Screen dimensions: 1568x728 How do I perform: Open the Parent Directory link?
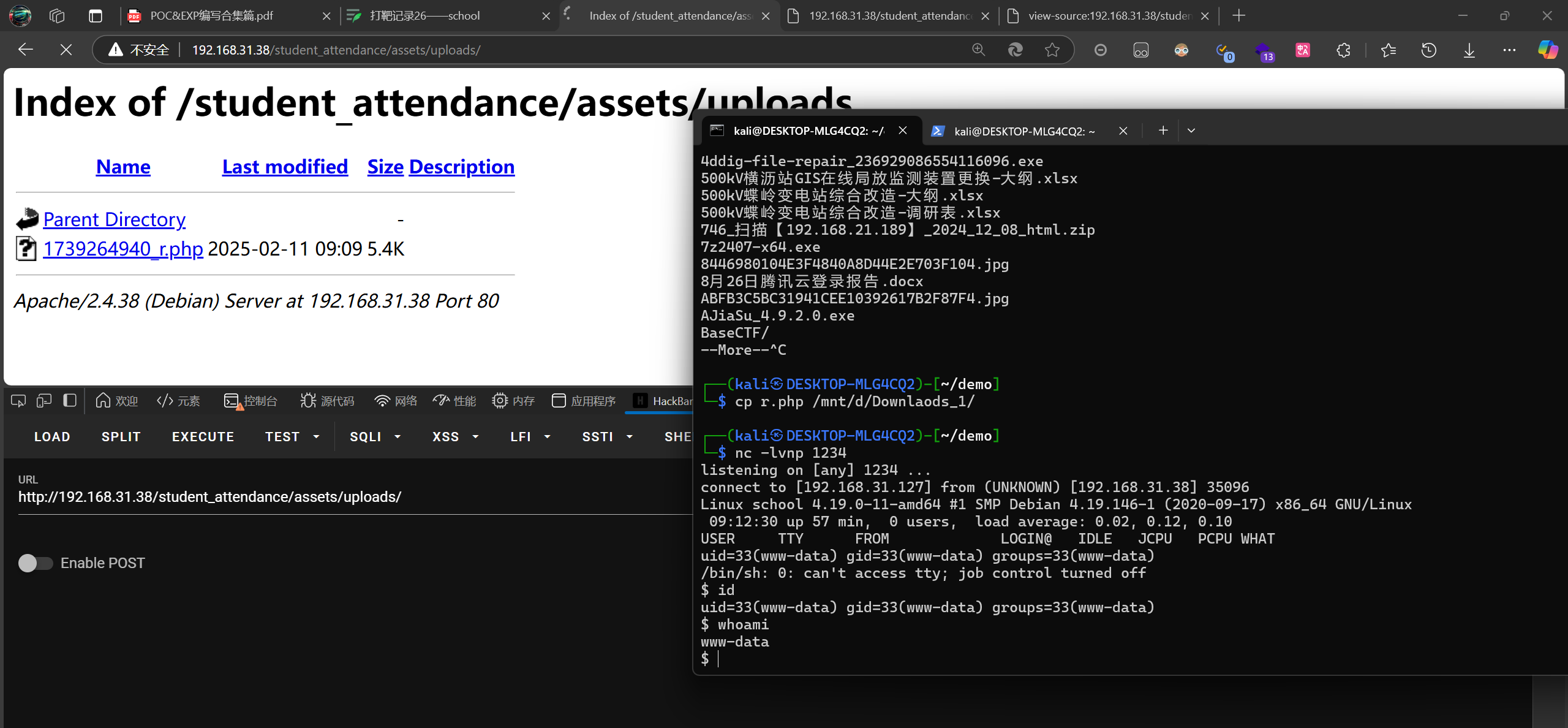click(114, 219)
